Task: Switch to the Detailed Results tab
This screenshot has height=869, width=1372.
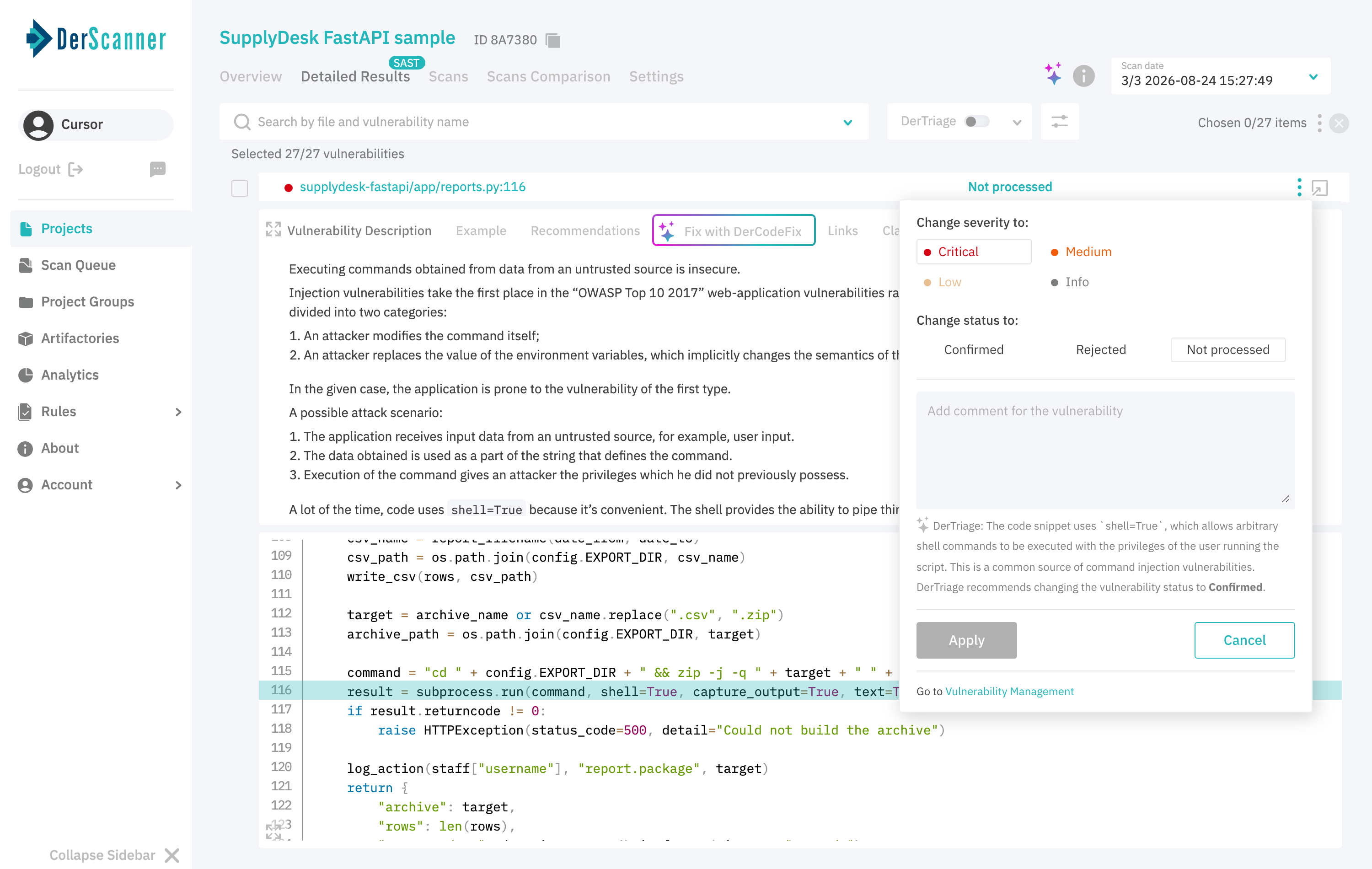Action: coord(355,76)
